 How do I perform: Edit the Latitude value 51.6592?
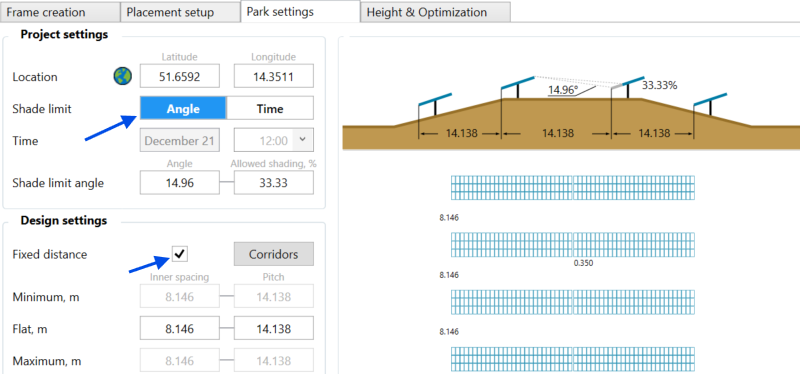180,76
